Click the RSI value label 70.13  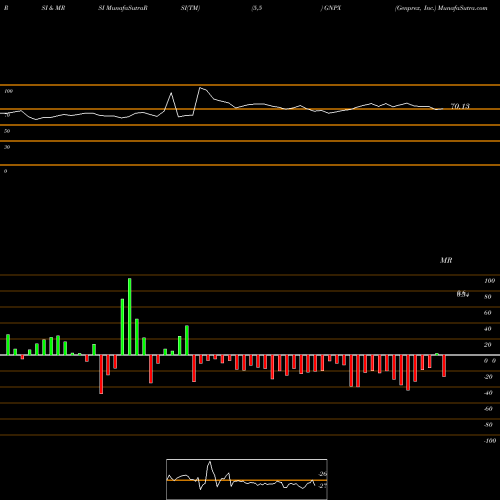click(x=460, y=106)
